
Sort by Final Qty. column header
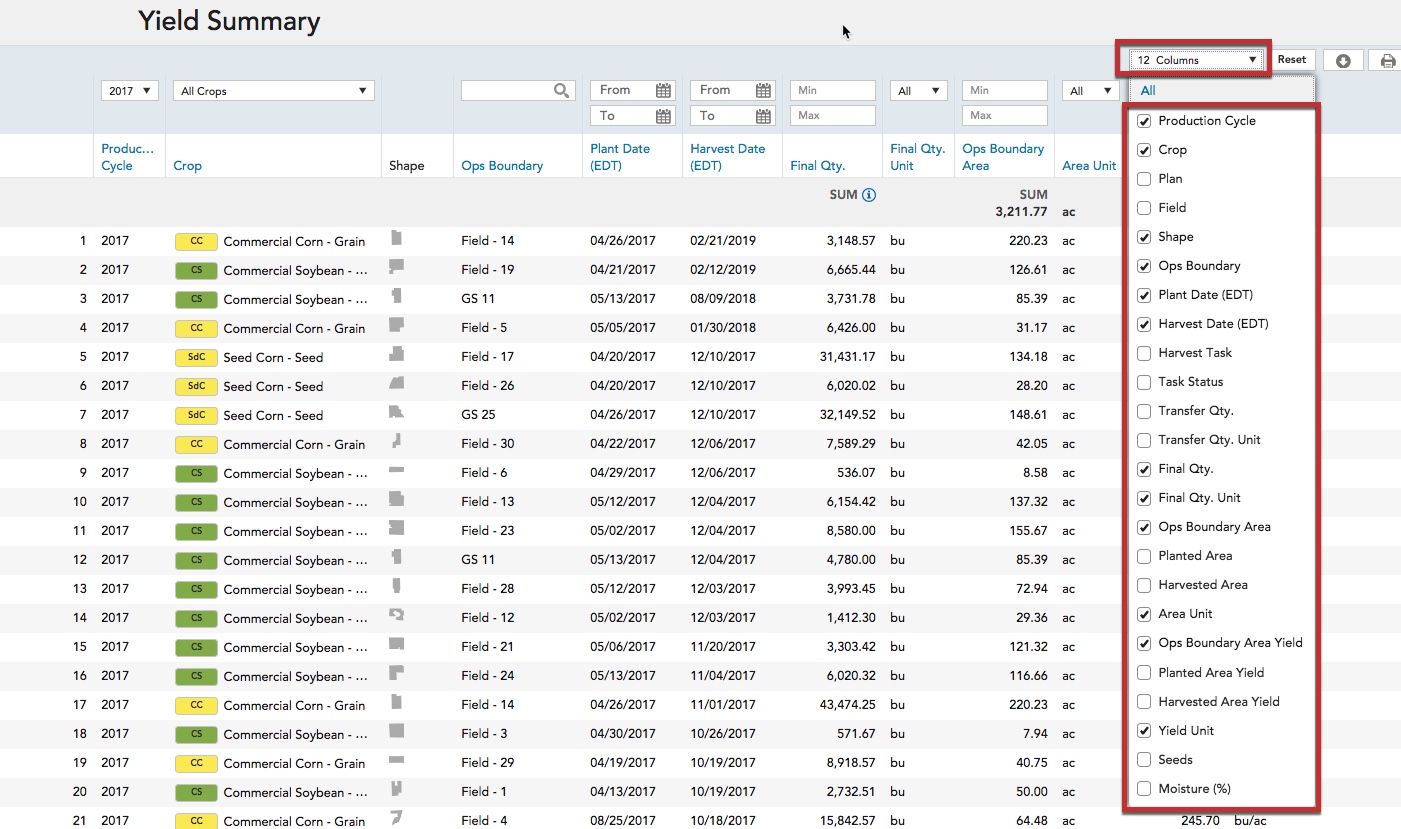coord(817,166)
